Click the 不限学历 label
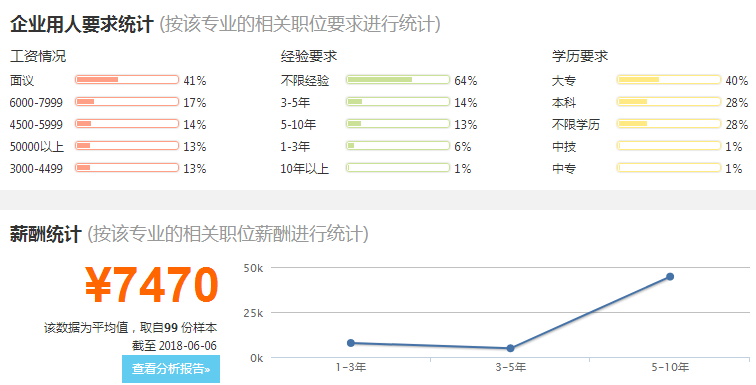This screenshot has height=385, width=756. [576, 125]
